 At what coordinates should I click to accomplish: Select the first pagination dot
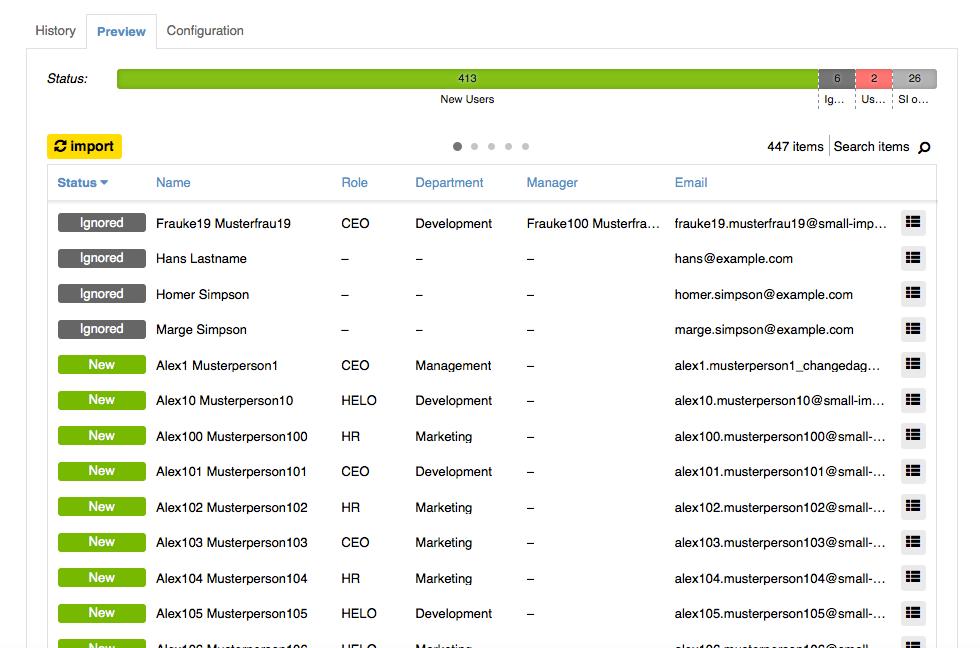tap(457, 147)
